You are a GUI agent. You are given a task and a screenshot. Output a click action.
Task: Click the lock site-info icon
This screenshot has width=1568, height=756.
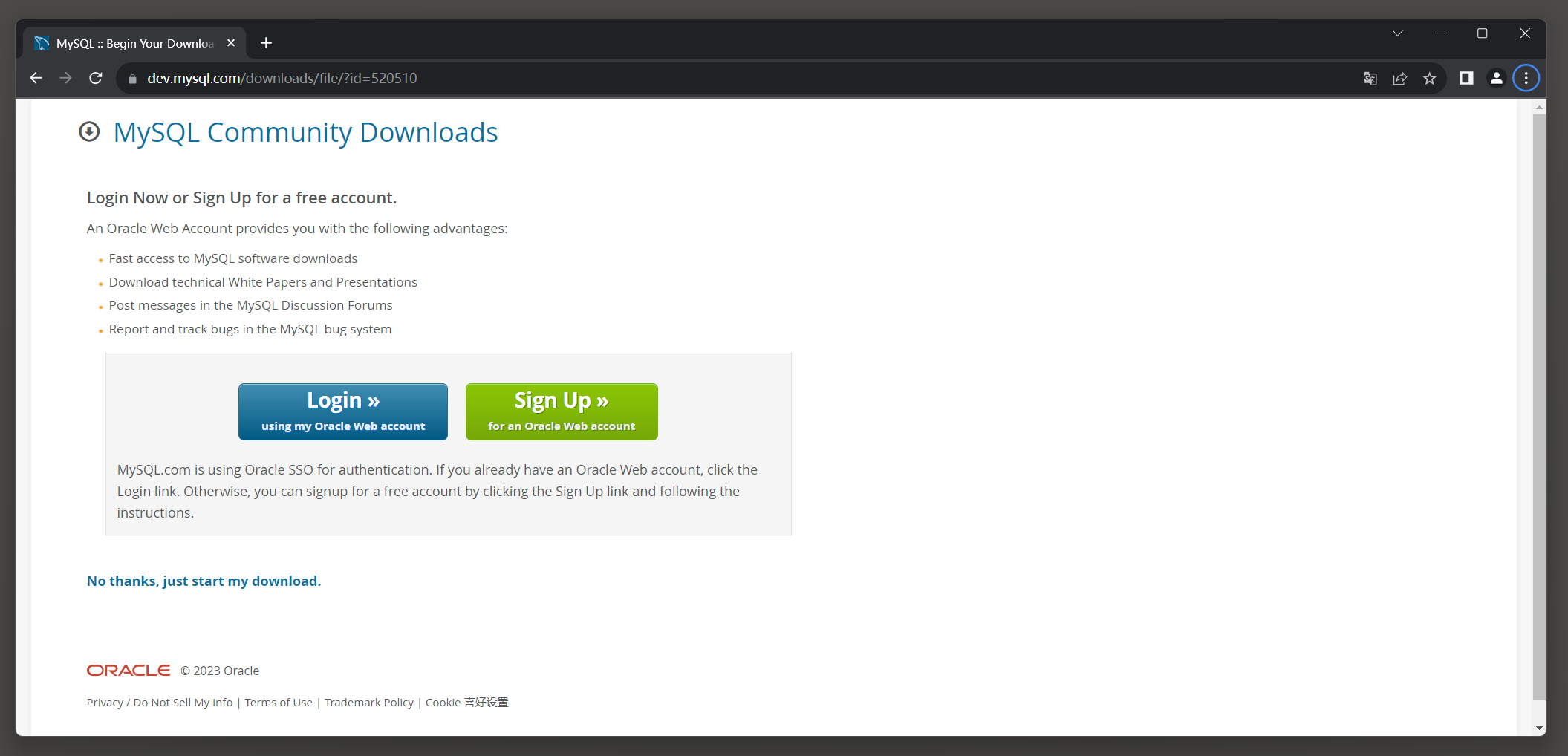tap(132, 79)
